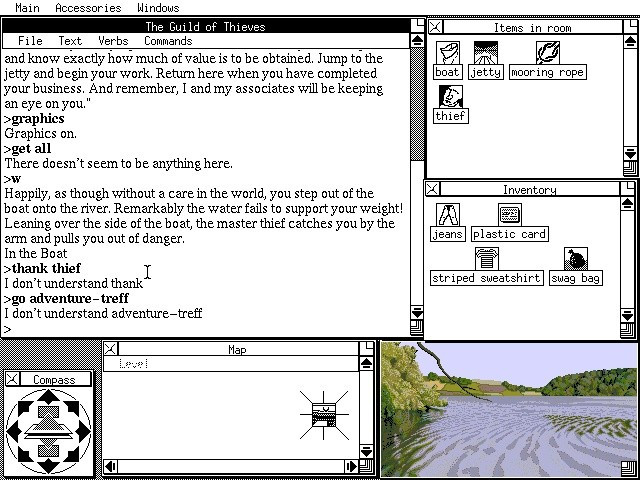
Task: Close the Map window
Action: pos(110,349)
